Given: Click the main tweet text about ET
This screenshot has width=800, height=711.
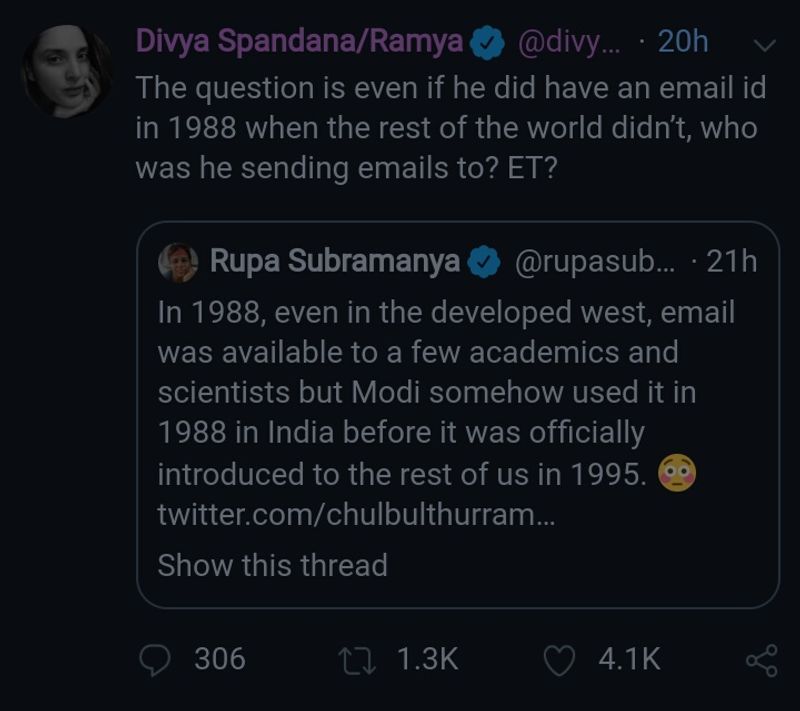Looking at the screenshot, I should (x=450, y=129).
